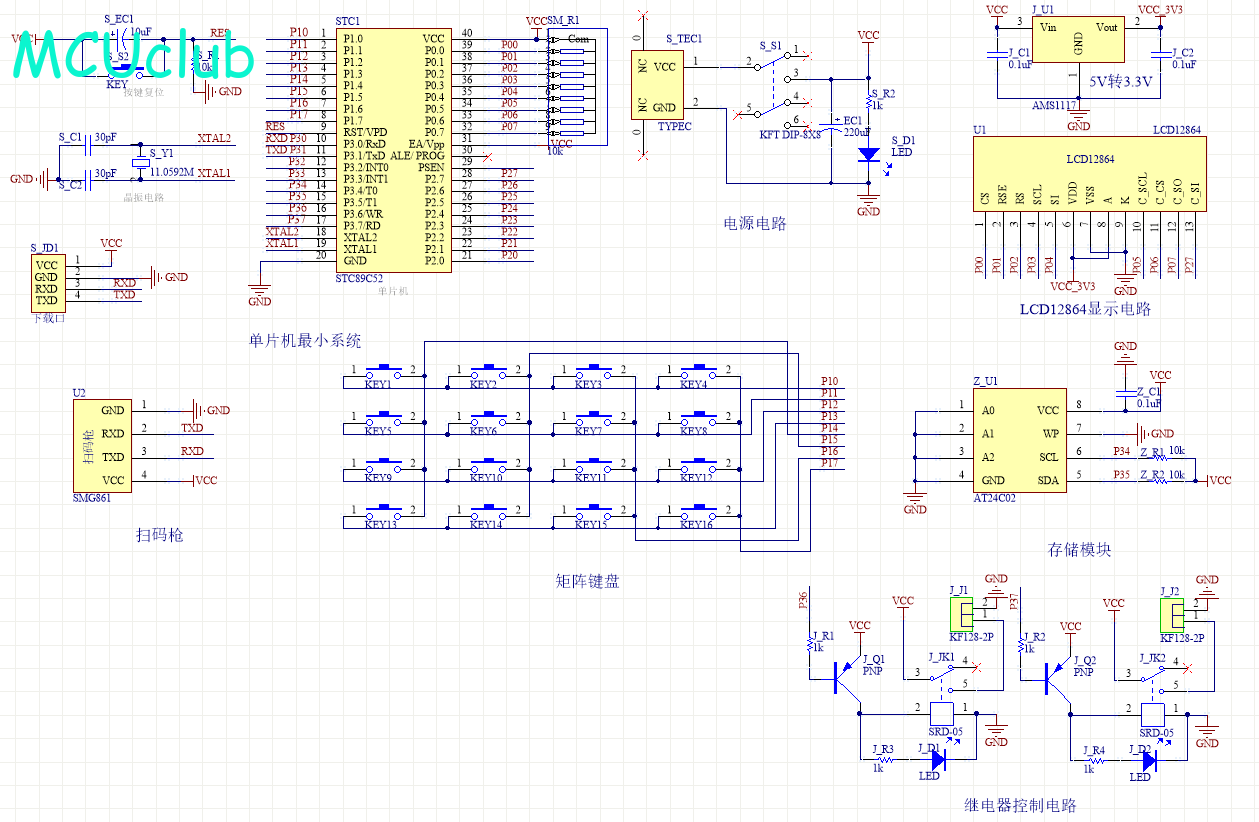Click the AT24C02 EEPROM chip
1259x822 pixels.
coord(1019,445)
